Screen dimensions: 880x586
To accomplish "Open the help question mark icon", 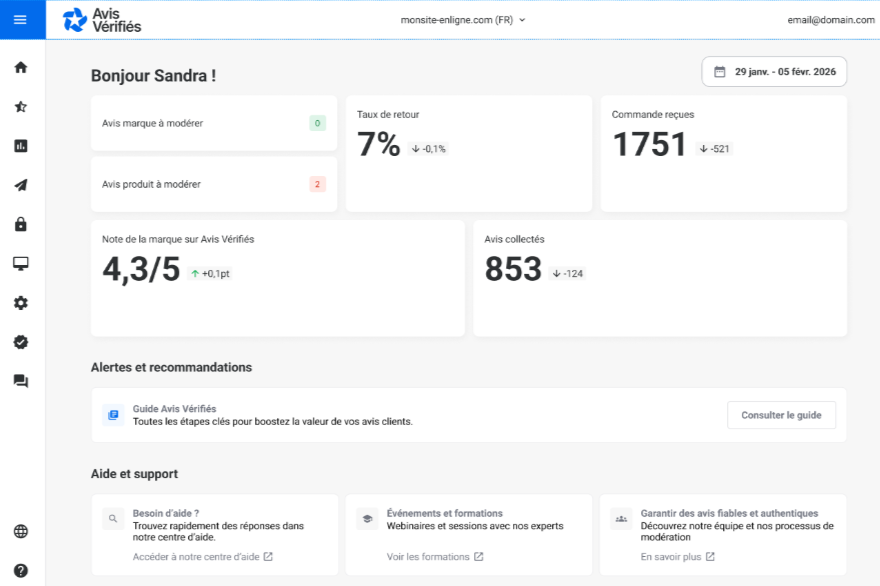I will (20, 571).
